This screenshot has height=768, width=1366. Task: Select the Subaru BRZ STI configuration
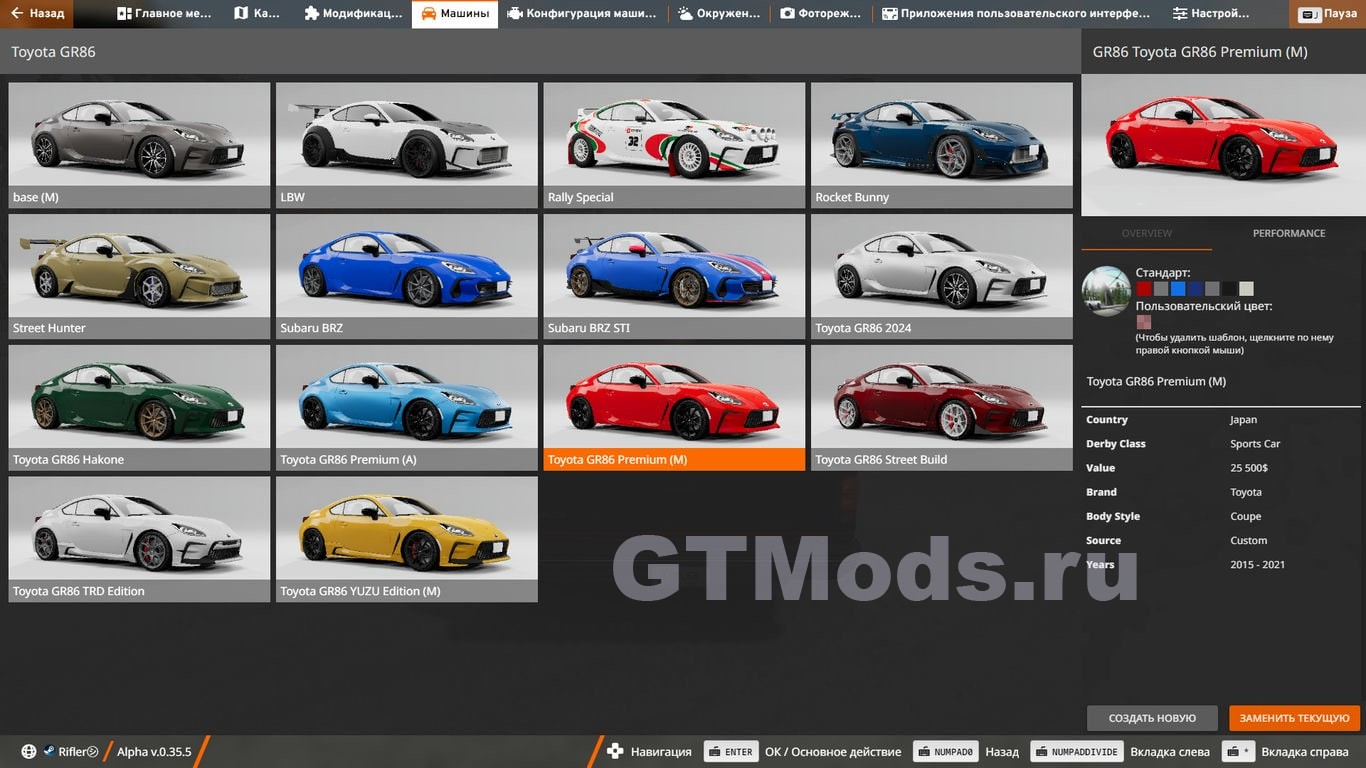pos(674,276)
